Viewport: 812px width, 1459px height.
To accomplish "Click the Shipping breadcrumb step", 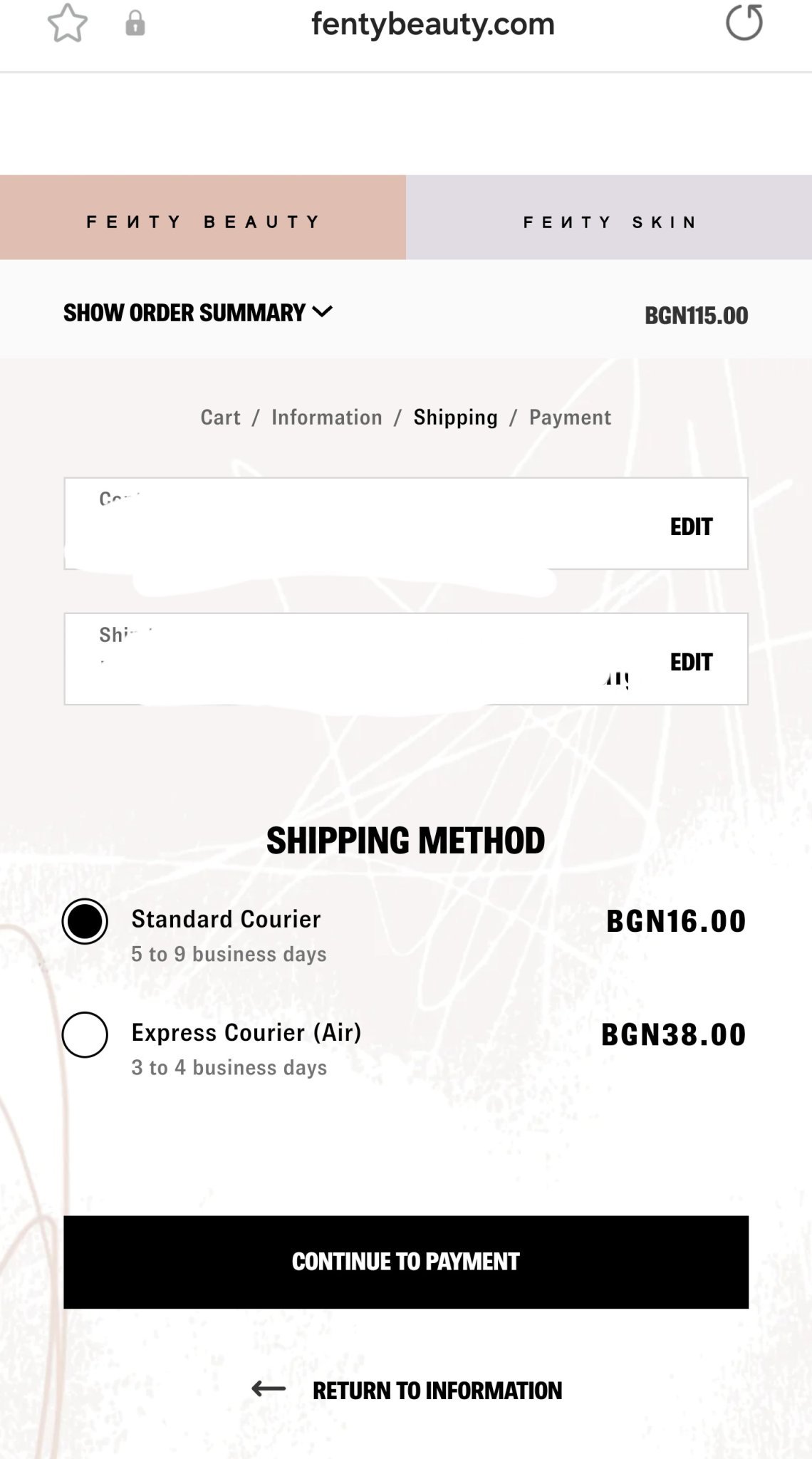I will 455,417.
